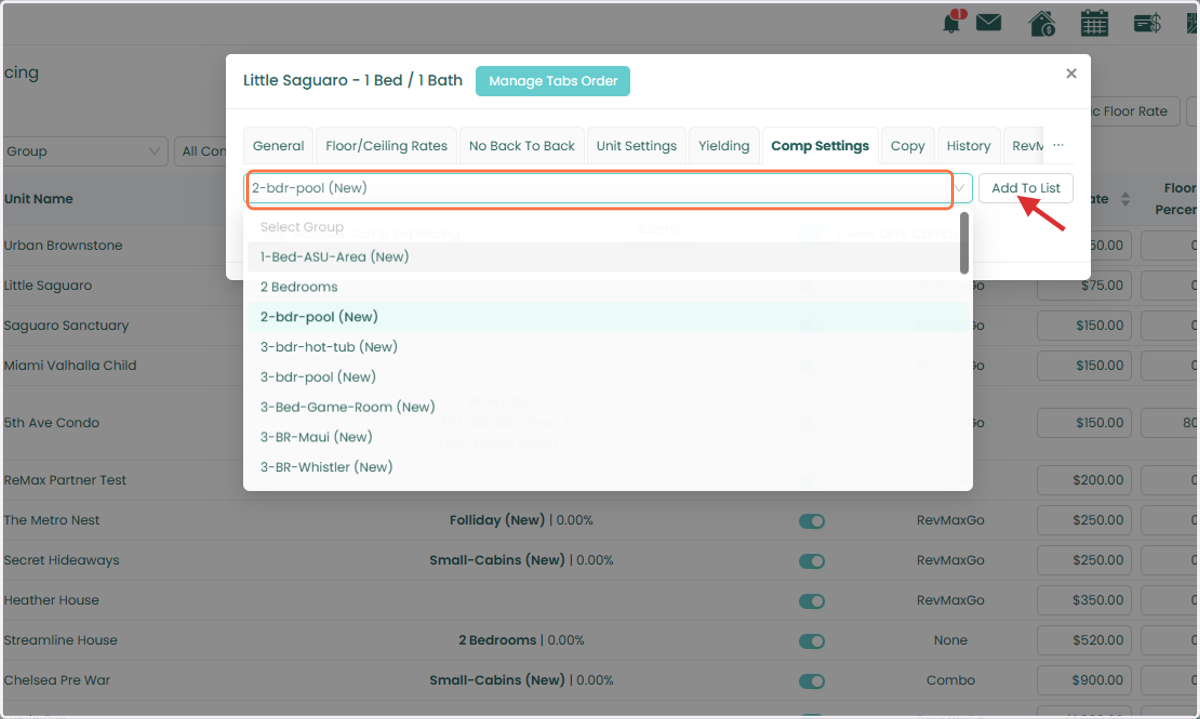The height and width of the screenshot is (719, 1200).
Task: Show more tabs via ellipsis icon
Action: (x=1058, y=145)
